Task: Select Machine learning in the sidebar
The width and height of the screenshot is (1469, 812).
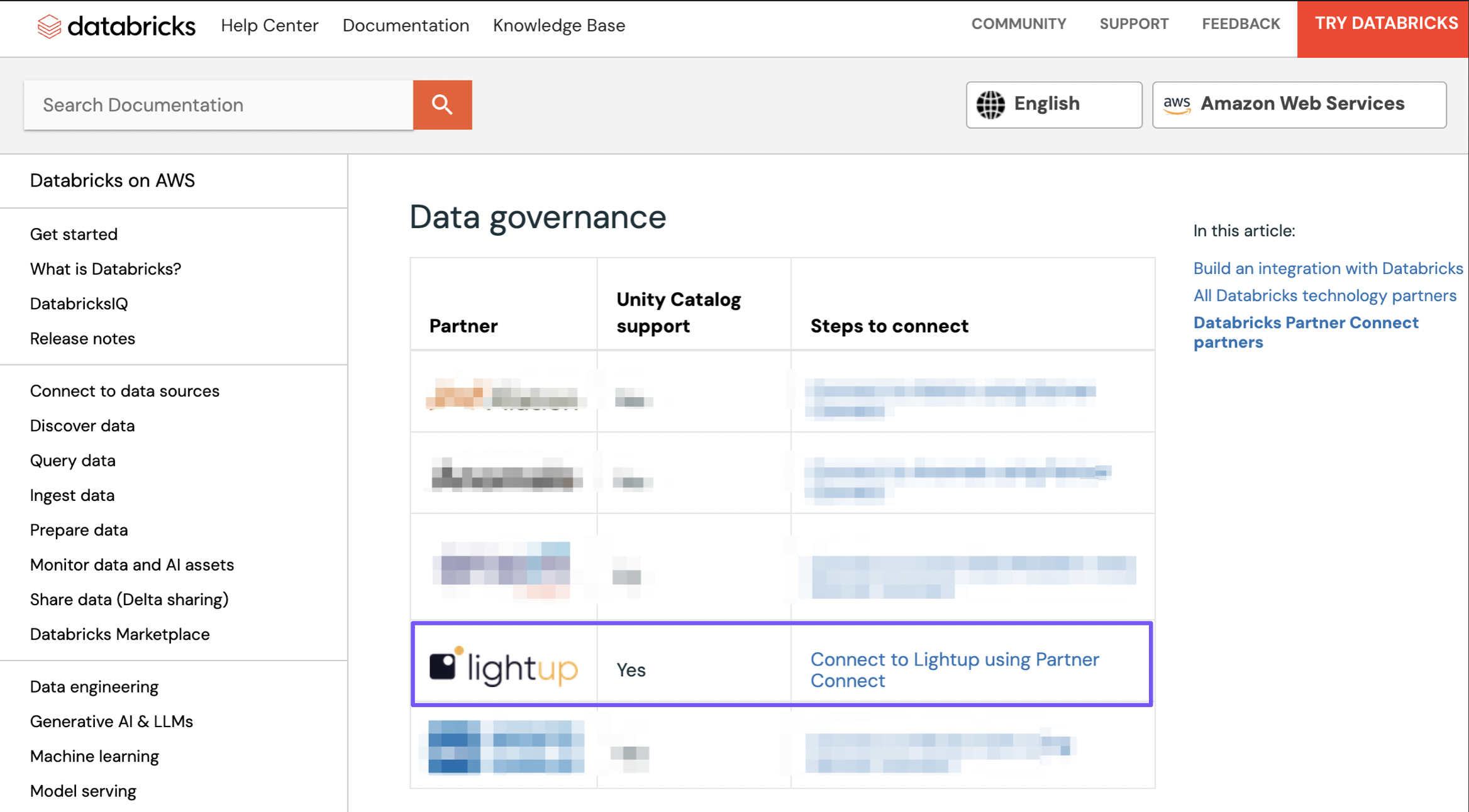Action: coord(94,756)
